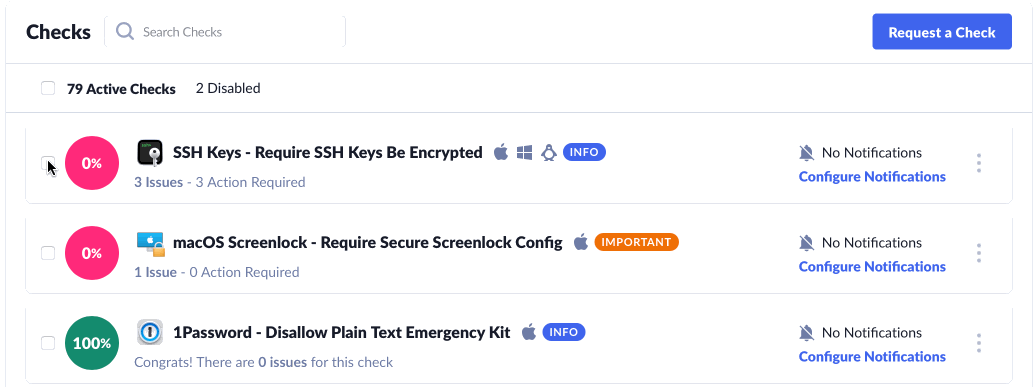The image size is (1036, 387).
Task: Switch to the 2 Disabled tab
Action: point(228,88)
